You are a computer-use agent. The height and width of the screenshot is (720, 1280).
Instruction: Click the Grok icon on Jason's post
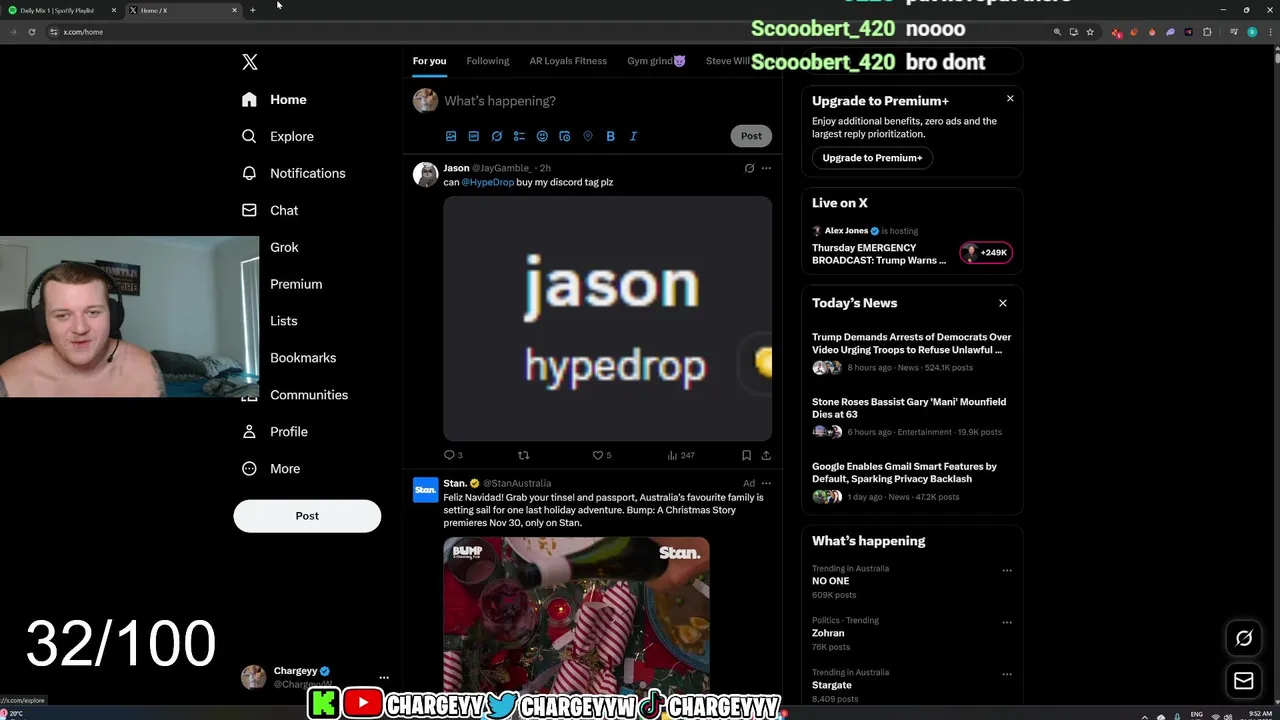pos(749,168)
